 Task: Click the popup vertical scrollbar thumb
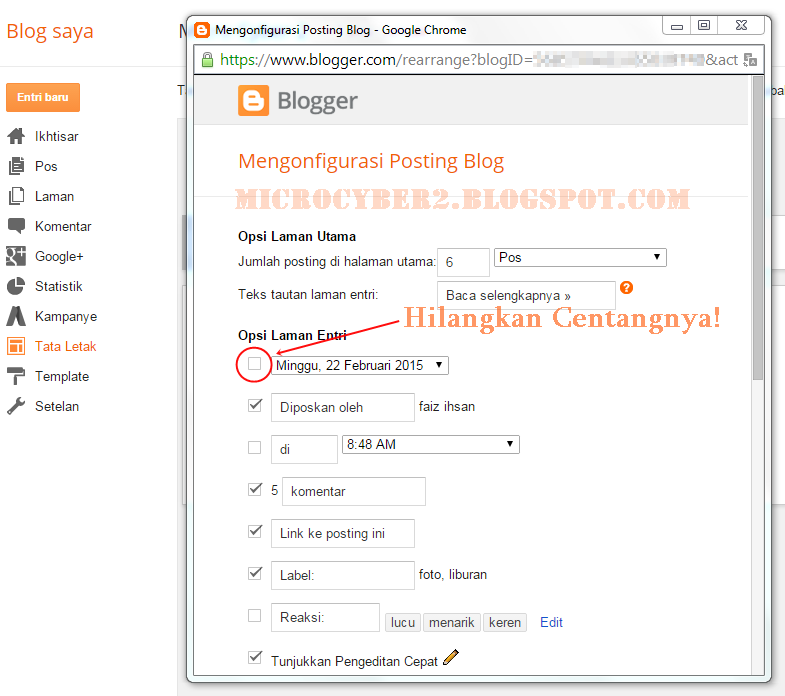click(758, 228)
